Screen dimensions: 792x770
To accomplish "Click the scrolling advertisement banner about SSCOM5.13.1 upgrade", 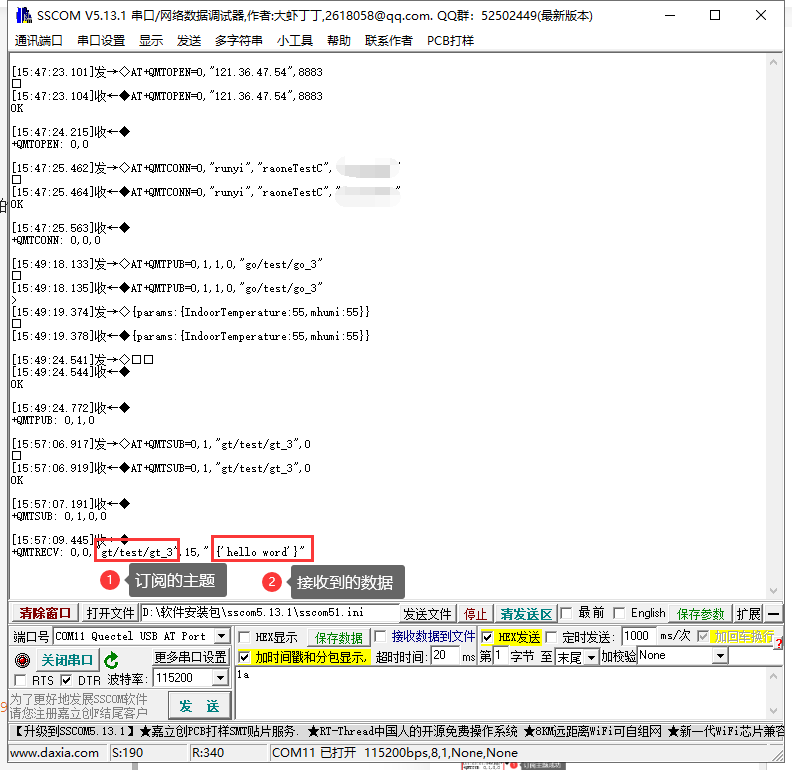I will [x=397, y=731].
